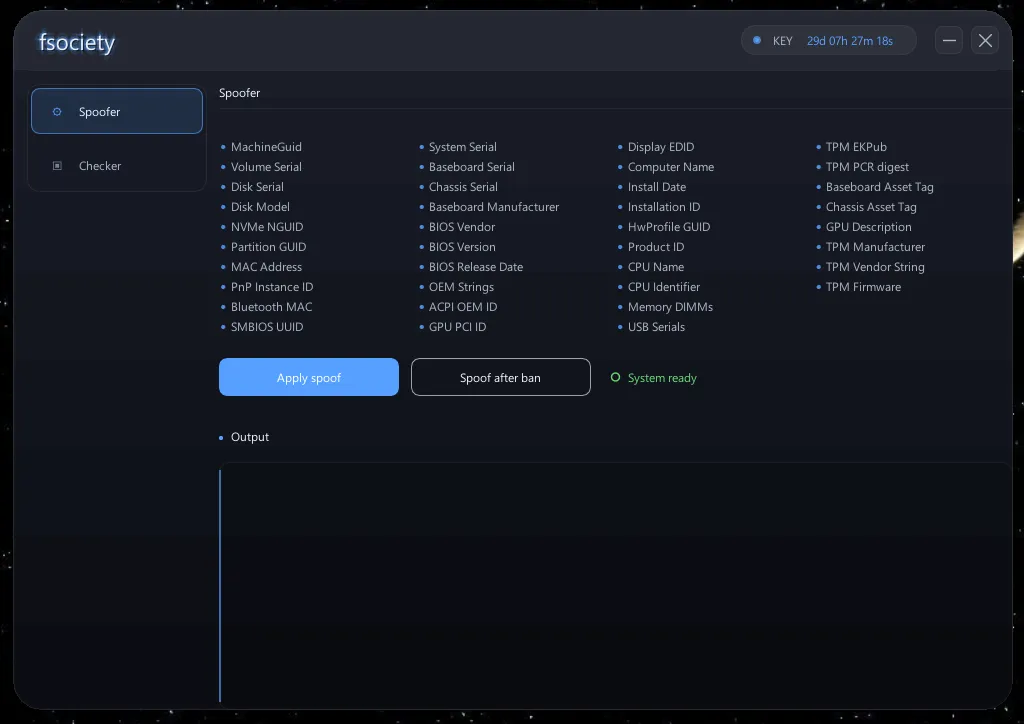
Task: Click the green circle System ready indicator
Action: (615, 377)
